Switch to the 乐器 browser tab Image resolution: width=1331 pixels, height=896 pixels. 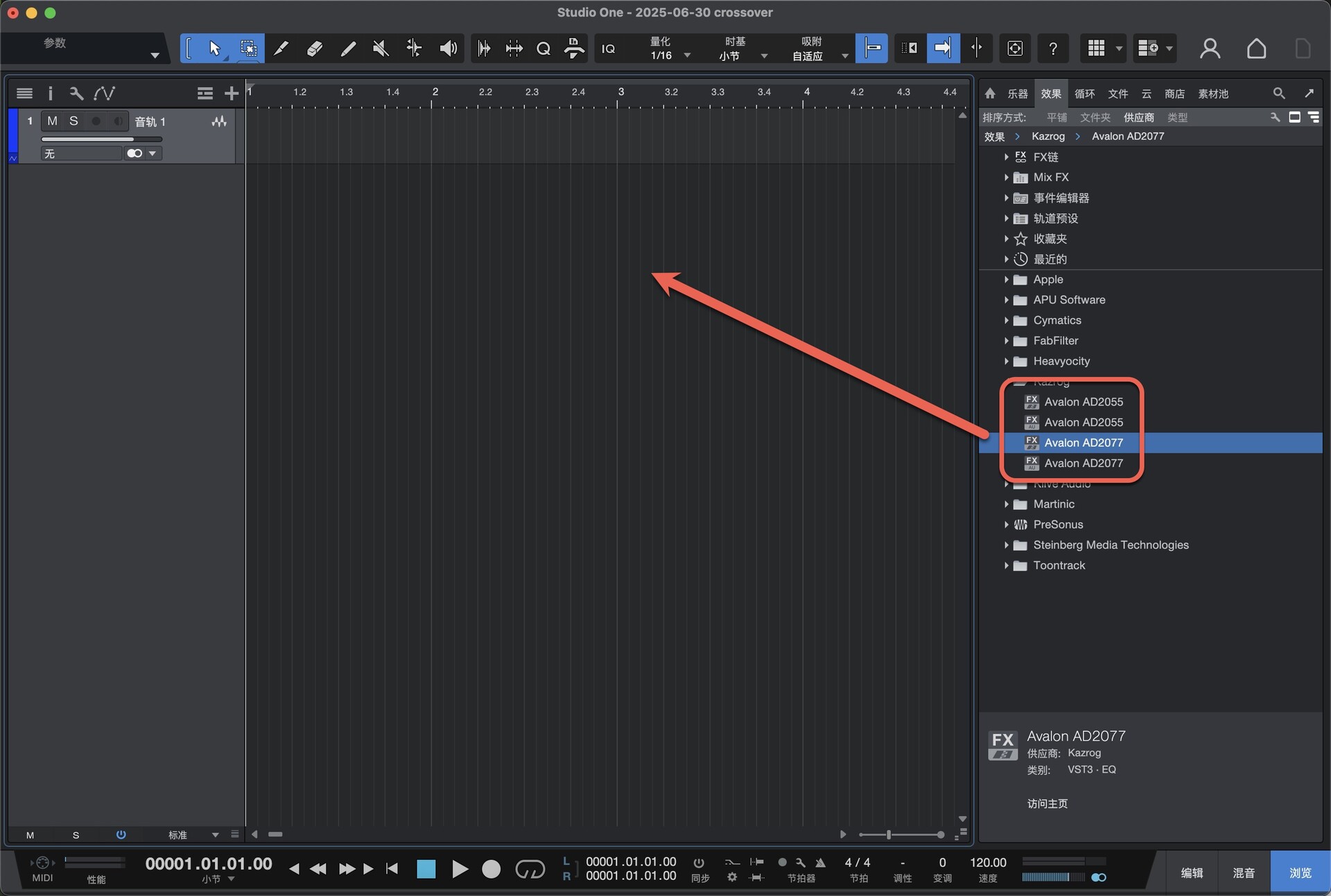pyautogui.click(x=1018, y=94)
